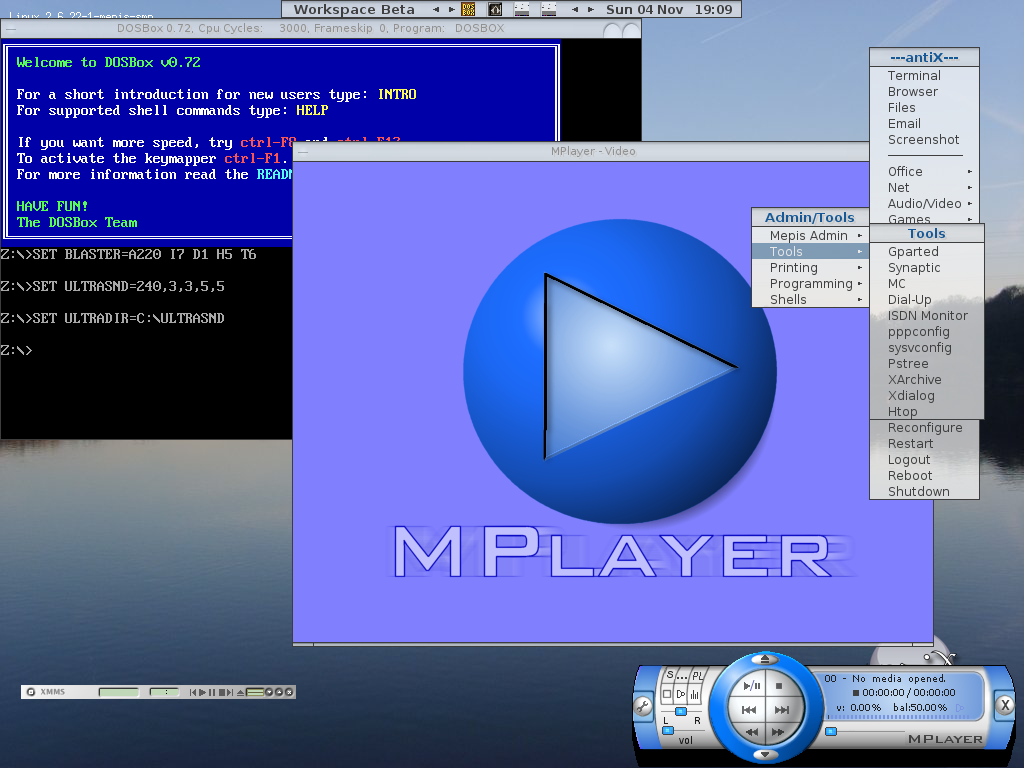Click XMMS stop button
Viewport: 1024px width, 768px height.
tap(221, 692)
